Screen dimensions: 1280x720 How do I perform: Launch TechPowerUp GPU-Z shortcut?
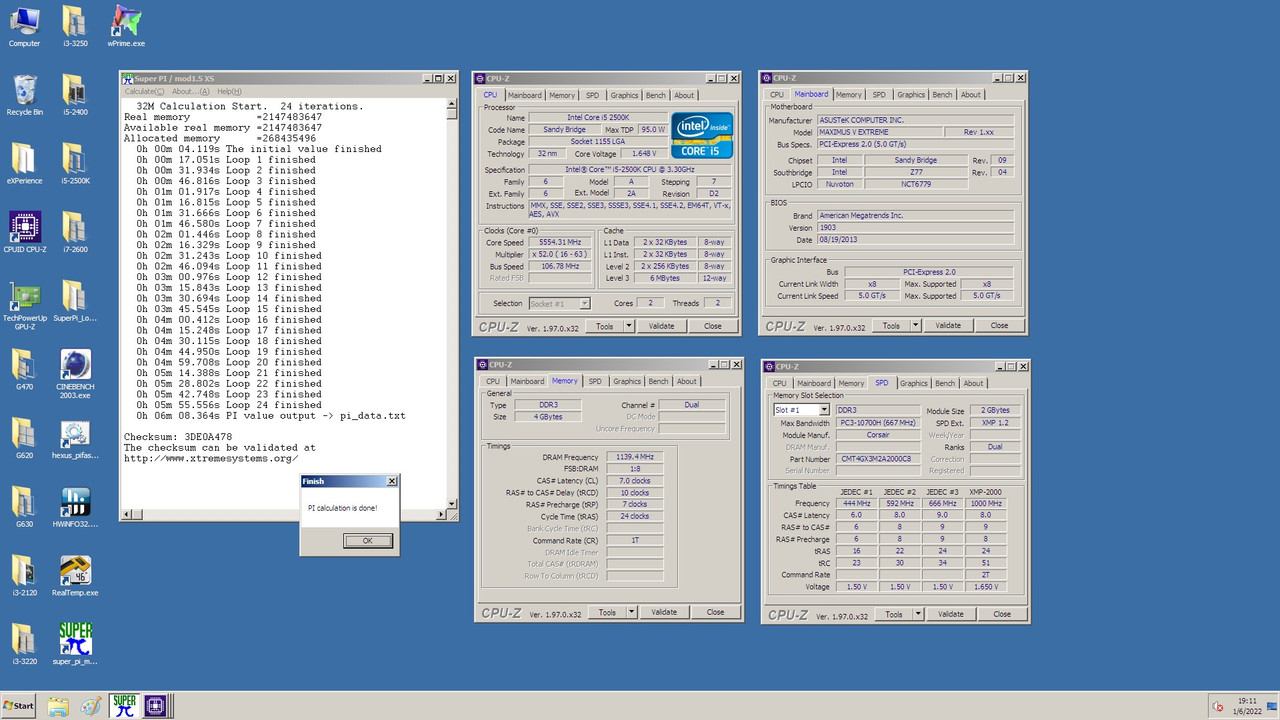(24, 305)
